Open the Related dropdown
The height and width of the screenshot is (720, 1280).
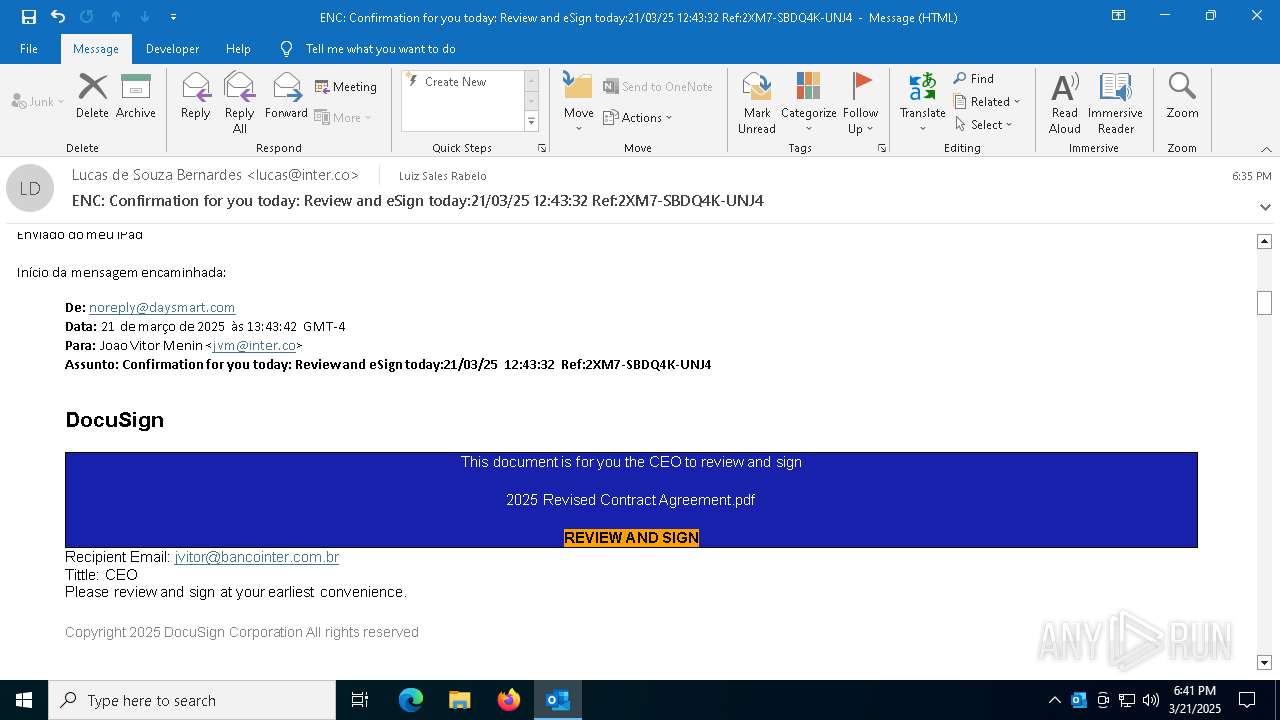987,102
